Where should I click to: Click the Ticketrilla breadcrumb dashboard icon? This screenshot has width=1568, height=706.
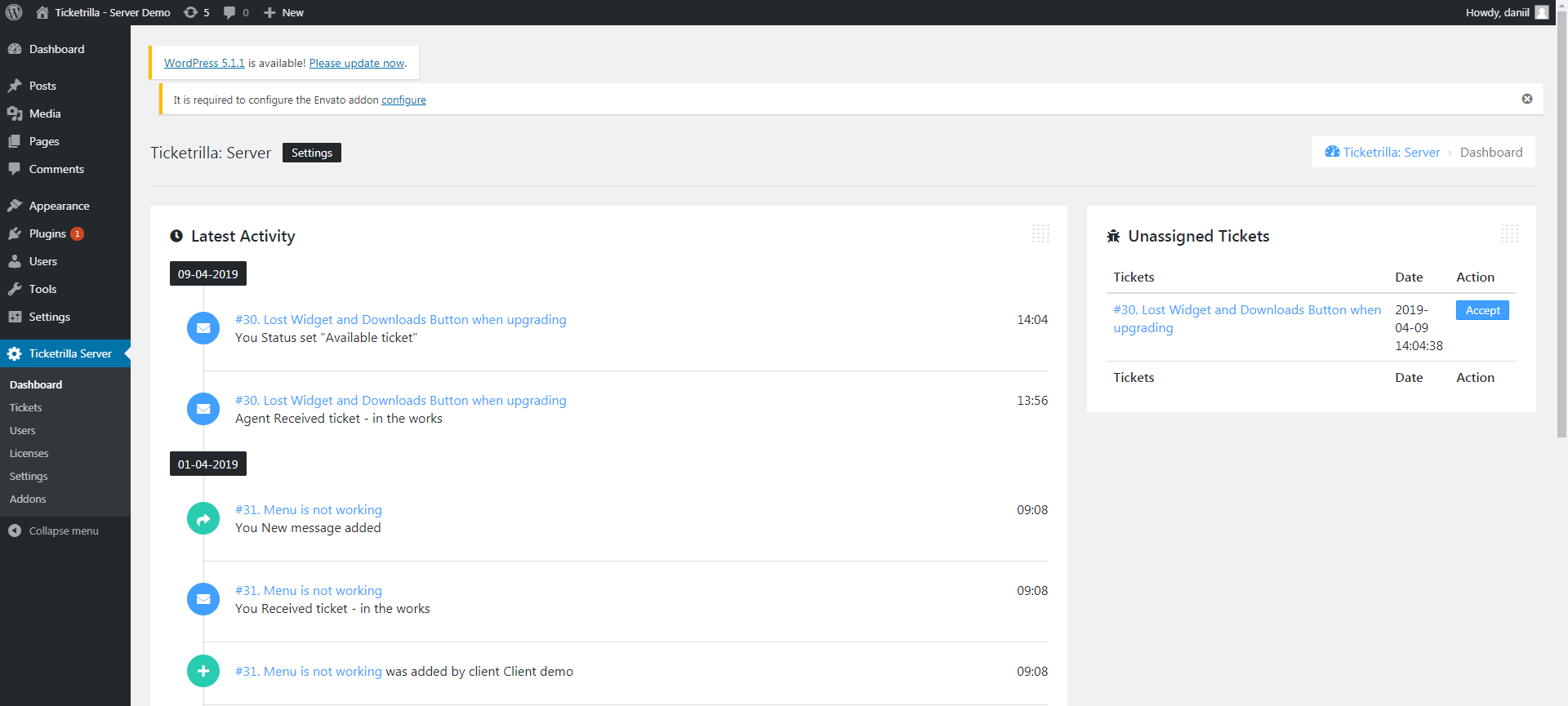pos(1332,152)
